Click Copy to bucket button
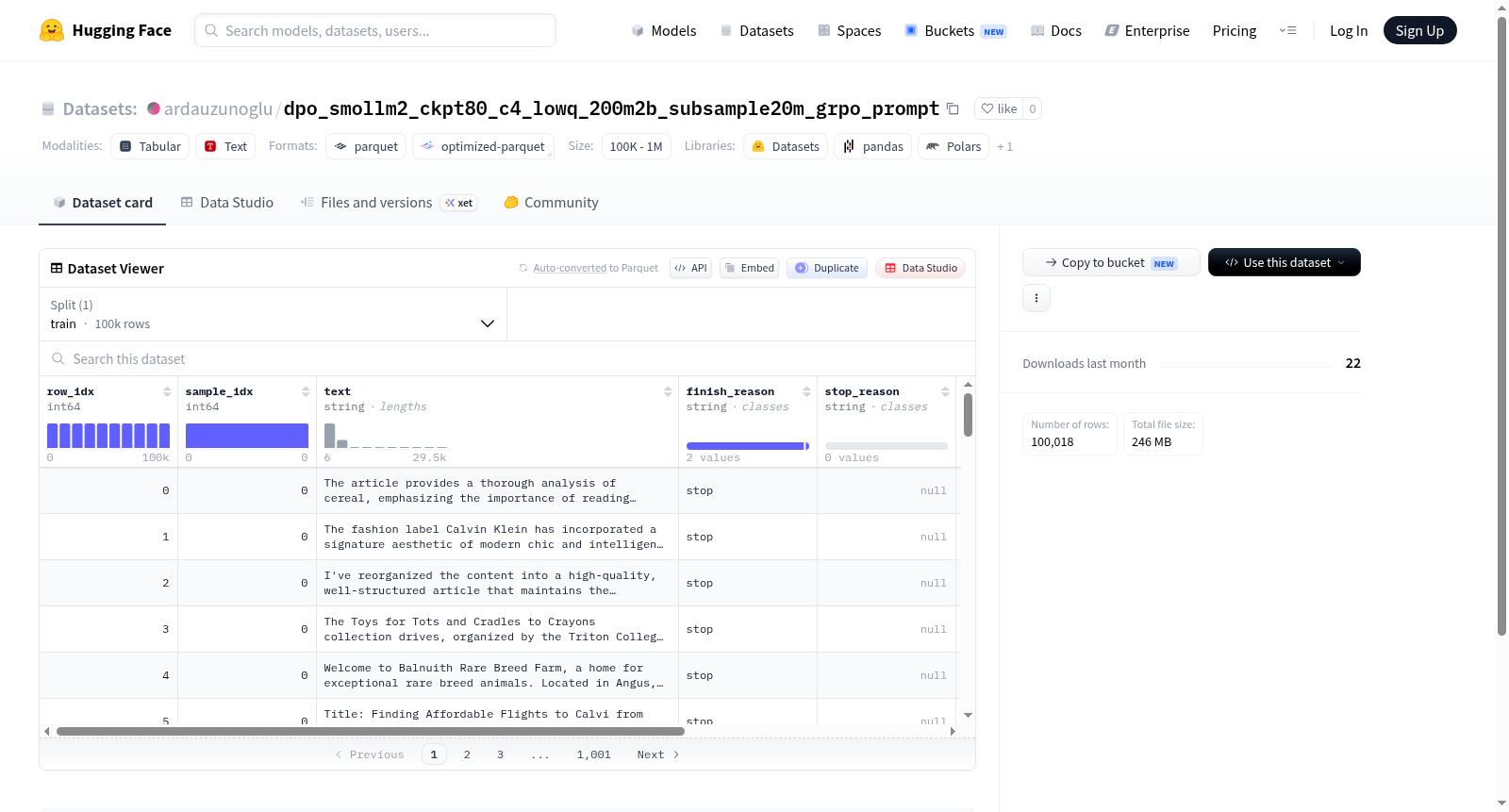The image size is (1509, 812). pyautogui.click(x=1111, y=262)
